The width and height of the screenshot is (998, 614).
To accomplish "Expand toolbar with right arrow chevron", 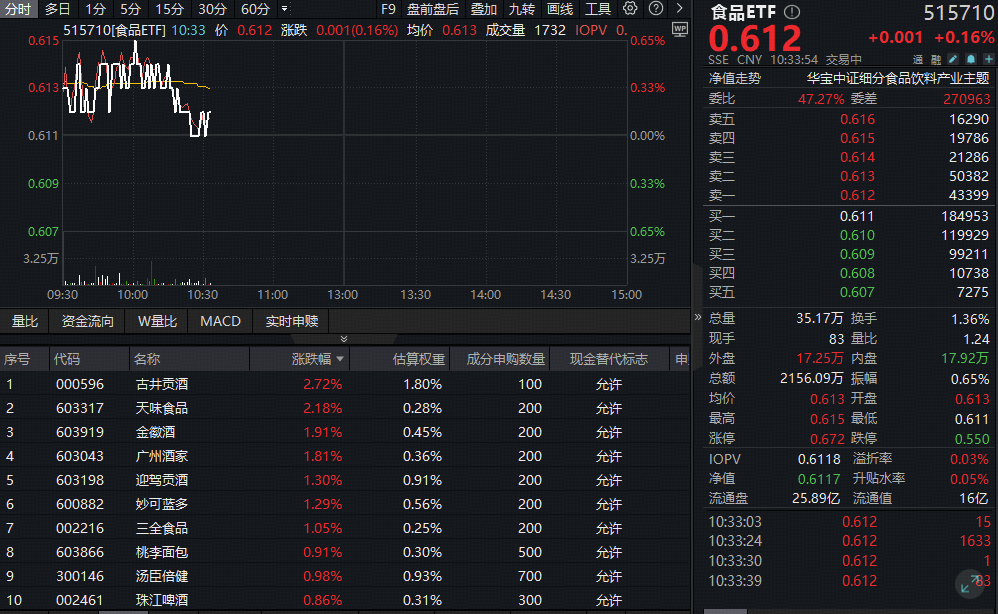I will [679, 9].
